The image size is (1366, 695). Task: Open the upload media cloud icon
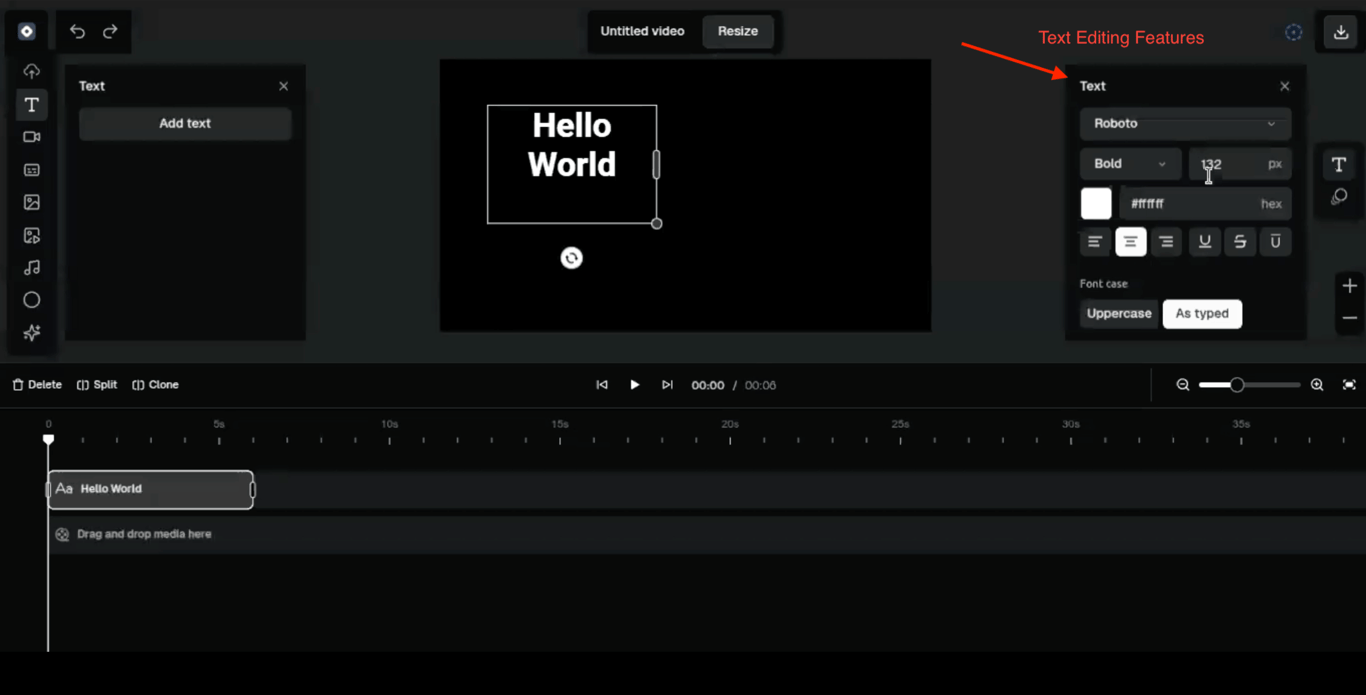coord(32,71)
